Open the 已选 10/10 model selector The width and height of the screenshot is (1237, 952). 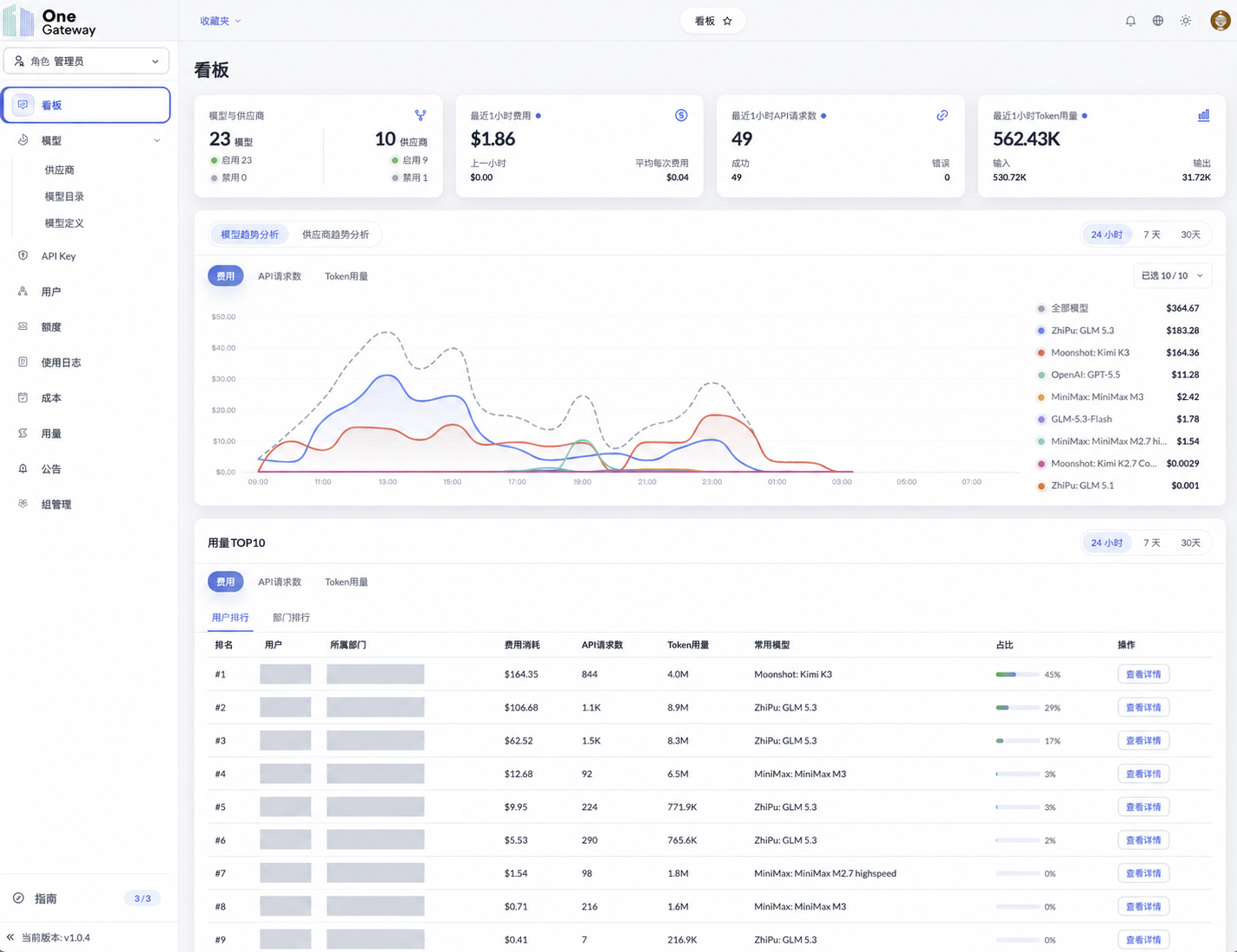pos(1172,276)
